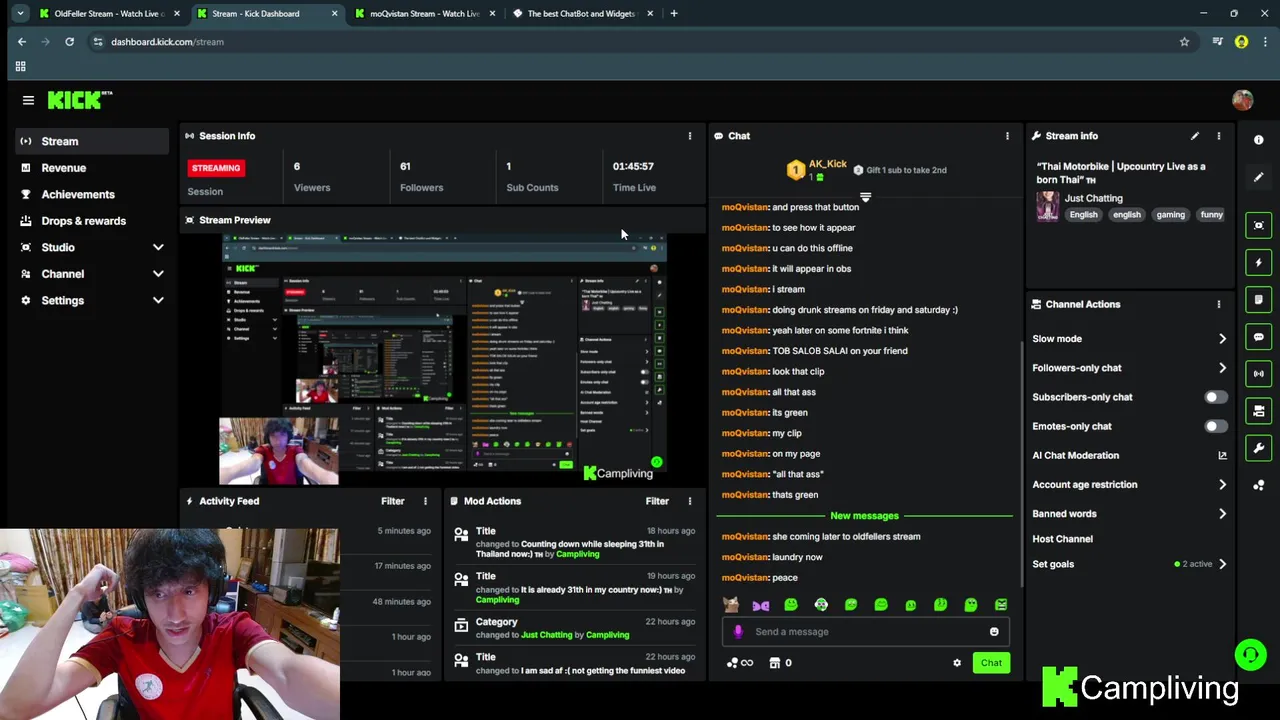Viewport: 1280px width, 720px height.
Task: Click the address bar URL dashboard.kick.com/stream
Action: (x=167, y=42)
